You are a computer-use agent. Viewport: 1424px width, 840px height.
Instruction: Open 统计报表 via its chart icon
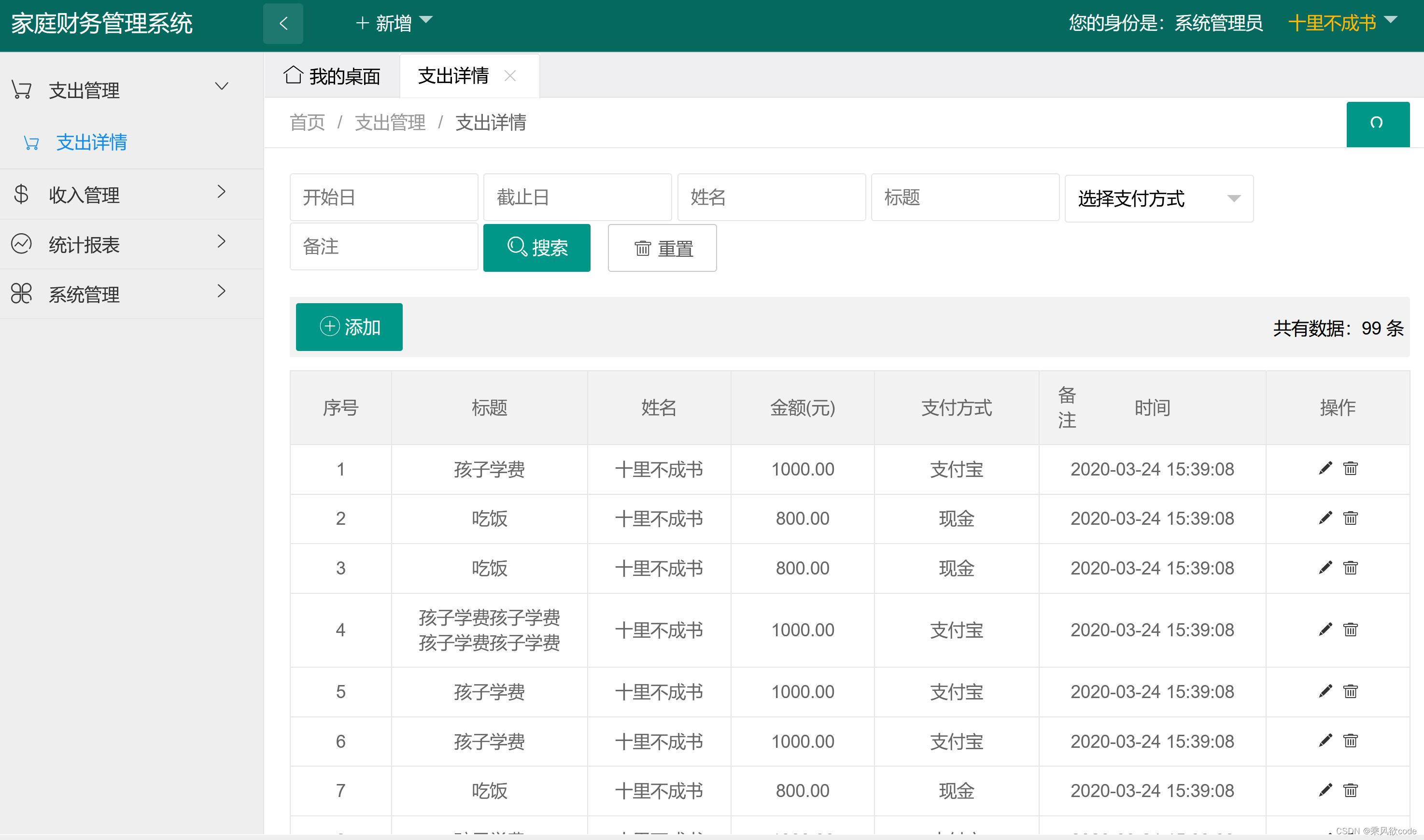[x=22, y=243]
